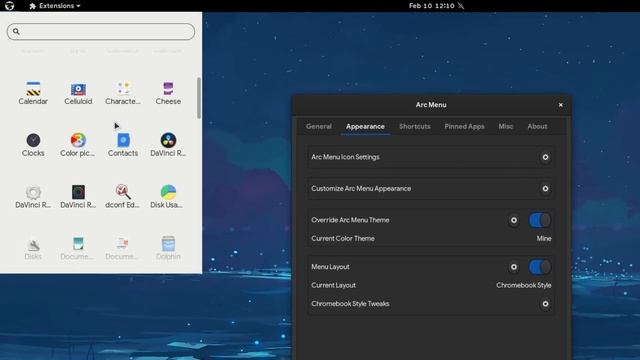The height and width of the screenshot is (360, 640).
Task: Toggle the Menu Layout switch
Action: click(540, 267)
